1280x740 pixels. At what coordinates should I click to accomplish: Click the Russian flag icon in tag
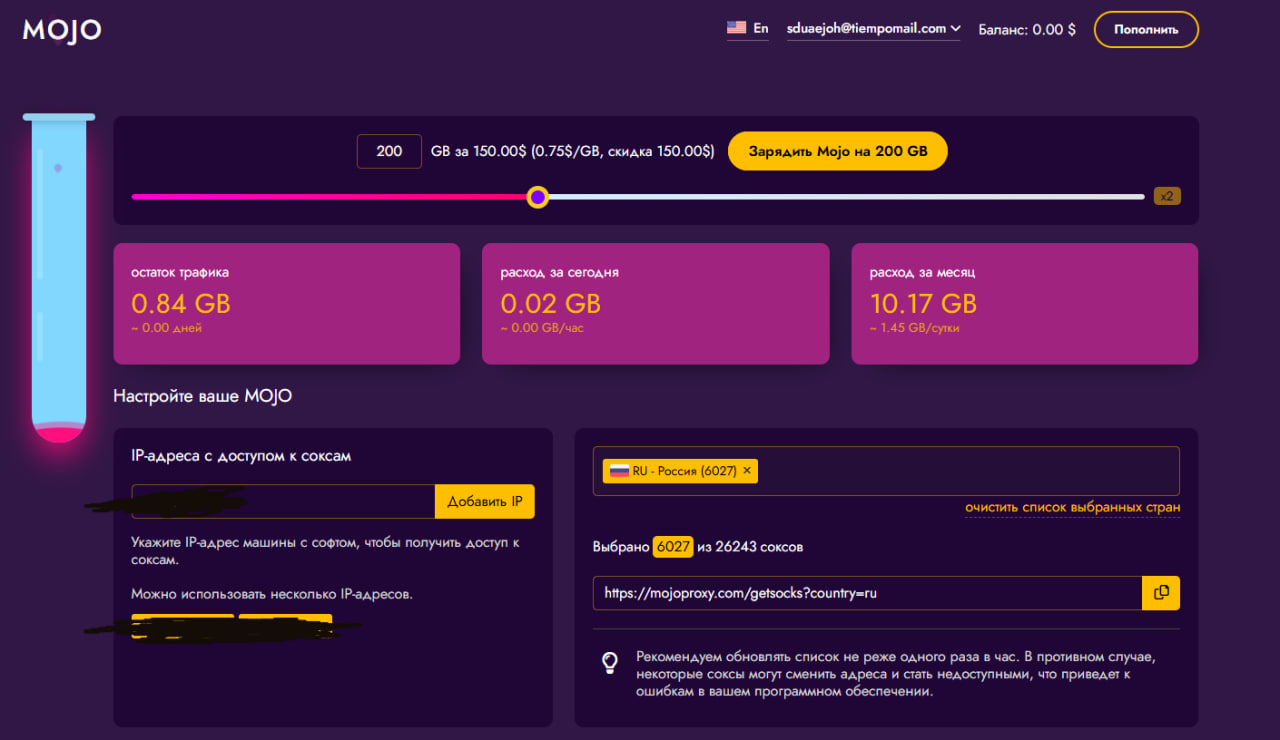619,471
